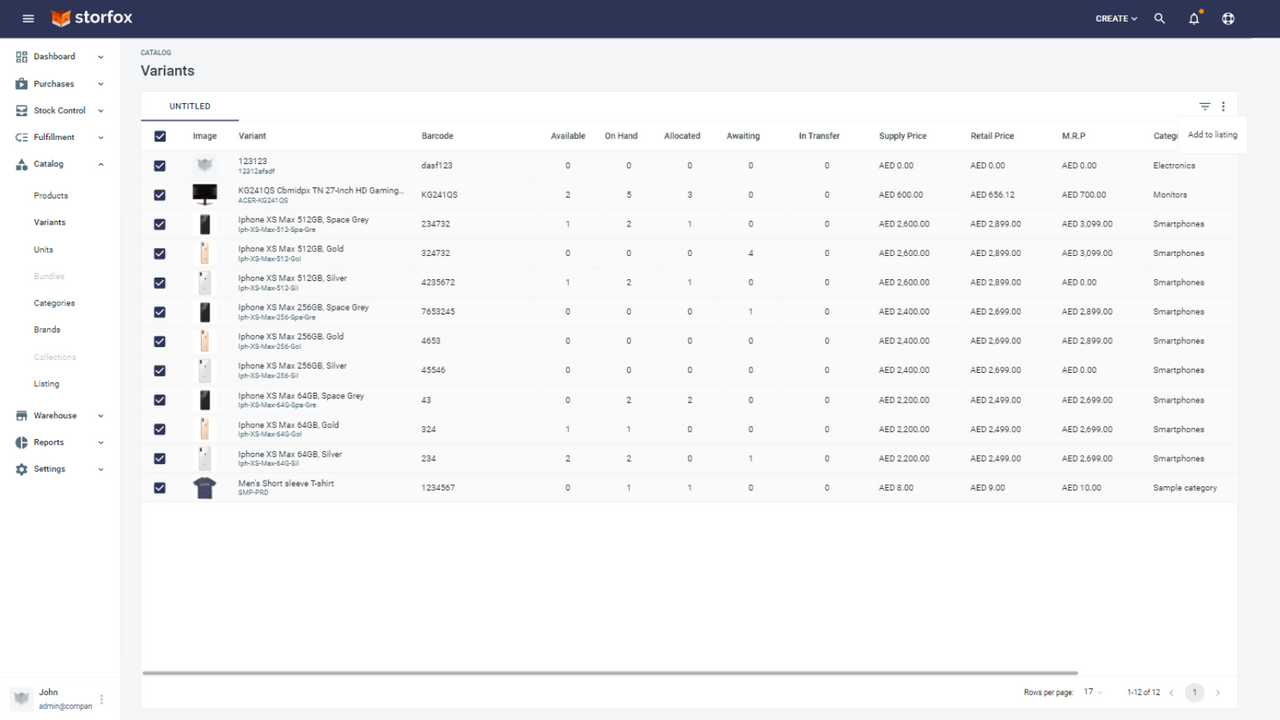
Task: Uncheck Iphone XS Max 256GB, Gold row
Action: click(160, 341)
